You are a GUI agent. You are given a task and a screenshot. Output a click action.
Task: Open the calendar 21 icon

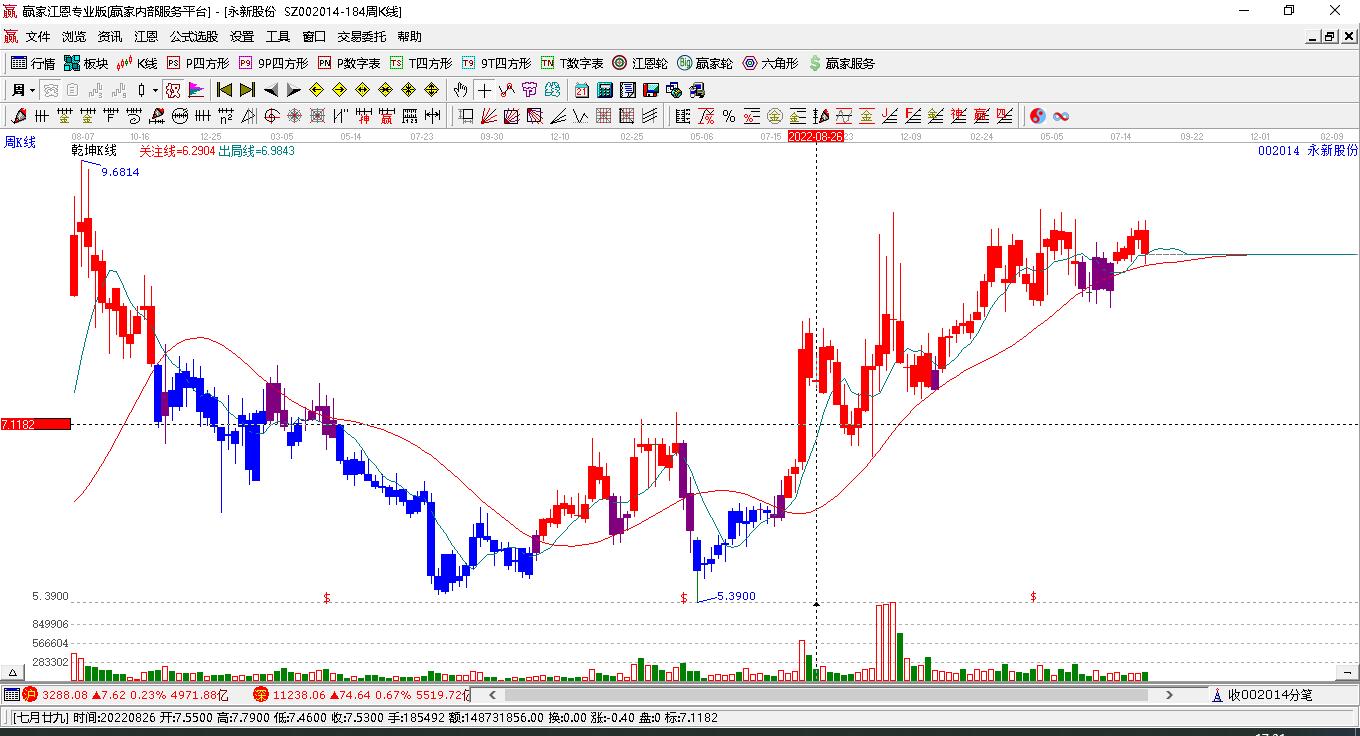(x=581, y=90)
